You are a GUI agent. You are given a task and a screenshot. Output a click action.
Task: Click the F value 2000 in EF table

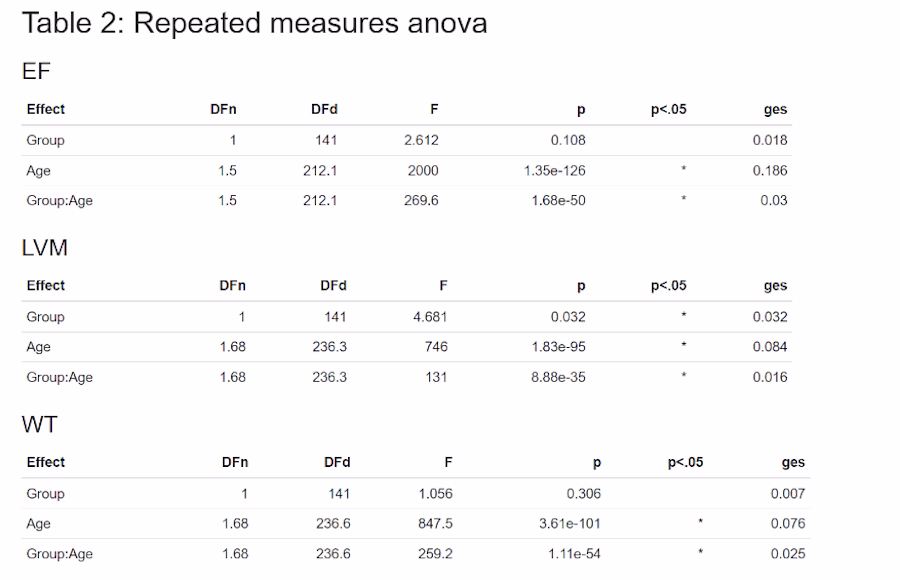[x=422, y=170]
